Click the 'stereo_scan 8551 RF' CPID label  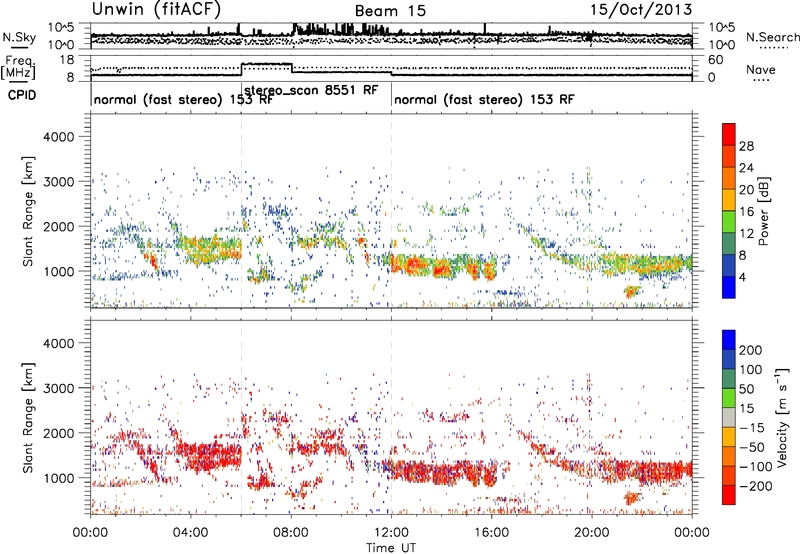311,90
